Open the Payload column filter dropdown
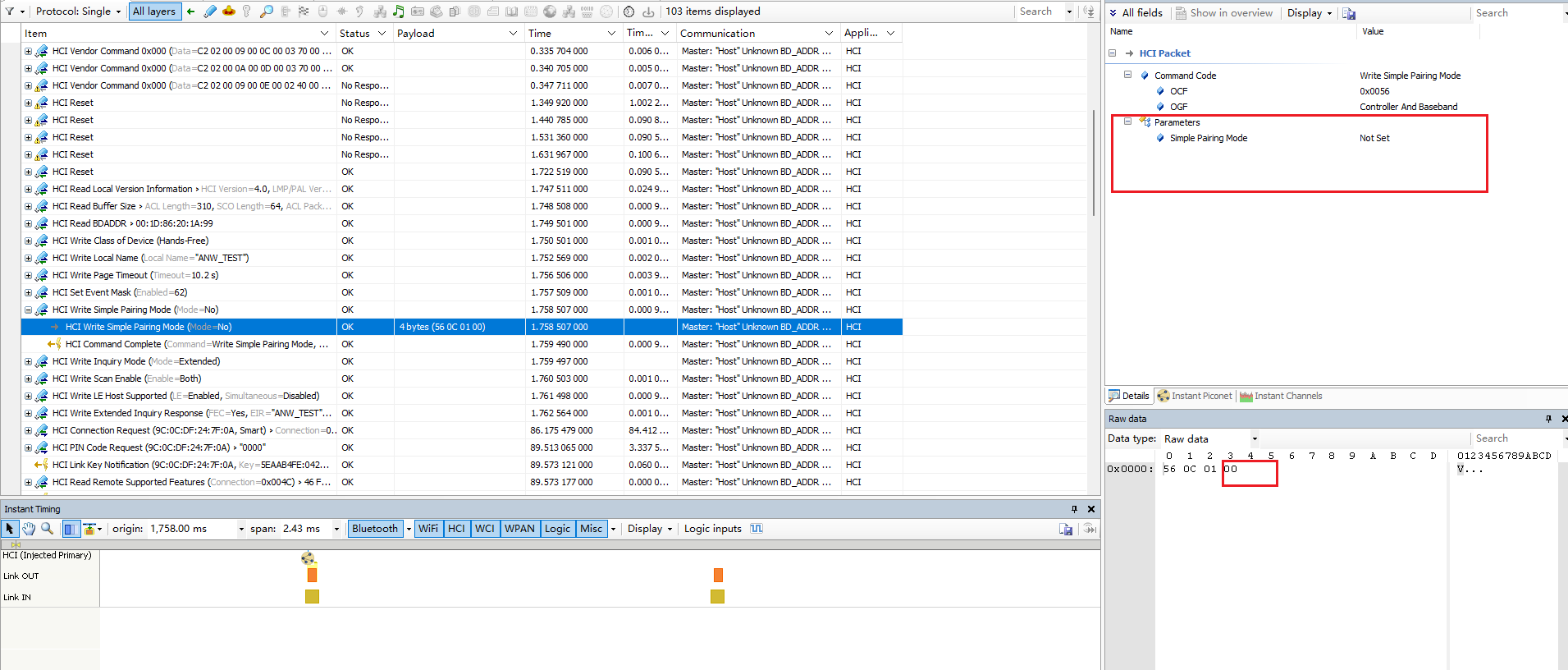This screenshot has width=1568, height=670. click(x=513, y=34)
